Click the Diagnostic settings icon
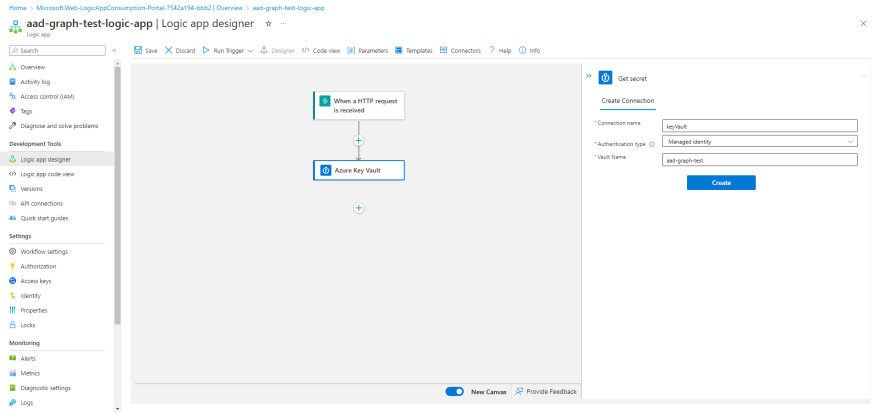880x413 pixels. click(13, 387)
